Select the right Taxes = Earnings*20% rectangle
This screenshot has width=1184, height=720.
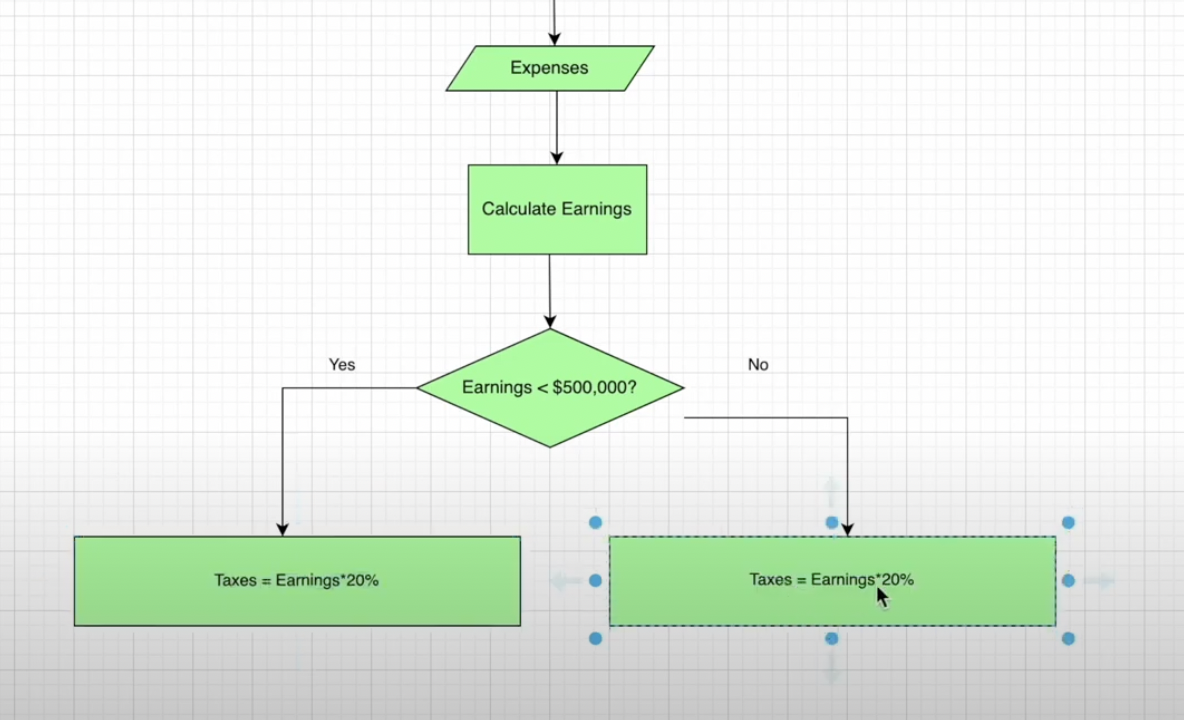832,580
